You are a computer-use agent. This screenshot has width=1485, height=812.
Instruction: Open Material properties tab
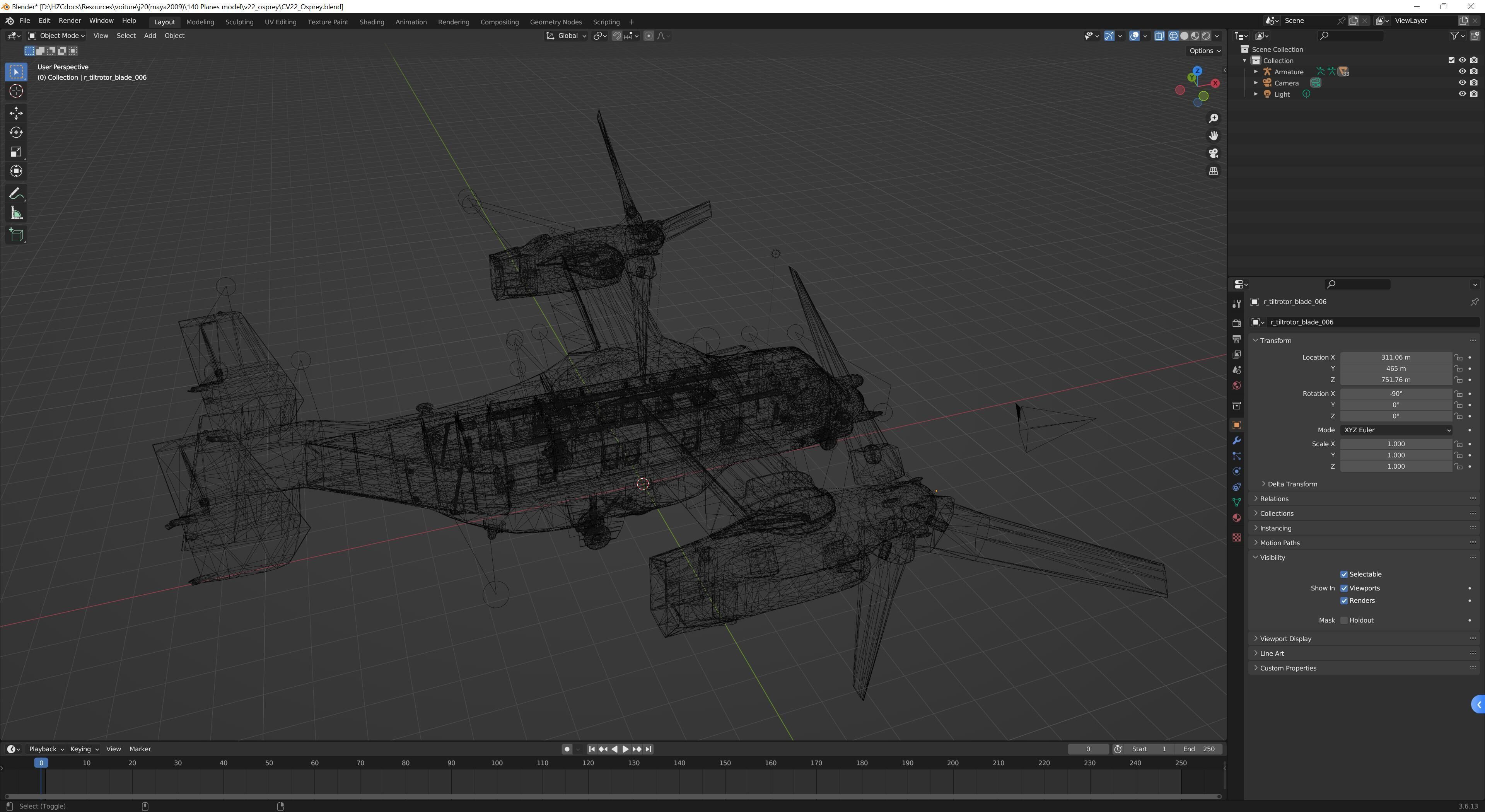pos(1236,518)
